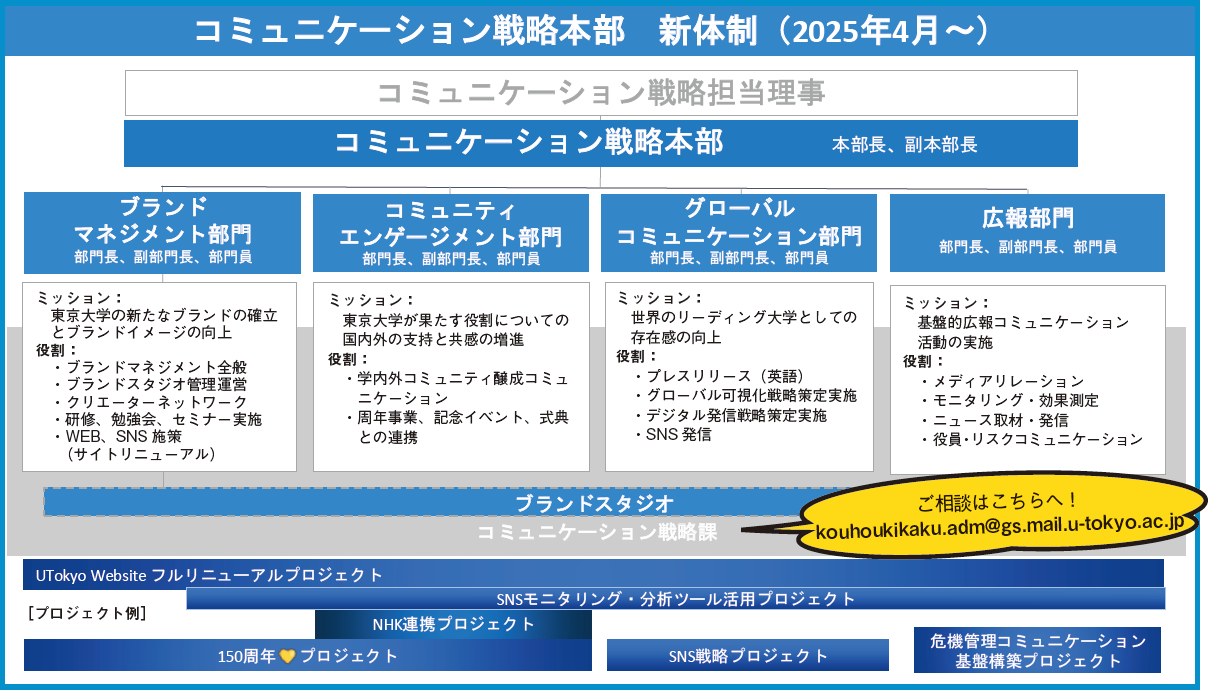Click the NHK連携プロジェクト bar
The height and width of the screenshot is (690, 1208).
[x=453, y=624]
